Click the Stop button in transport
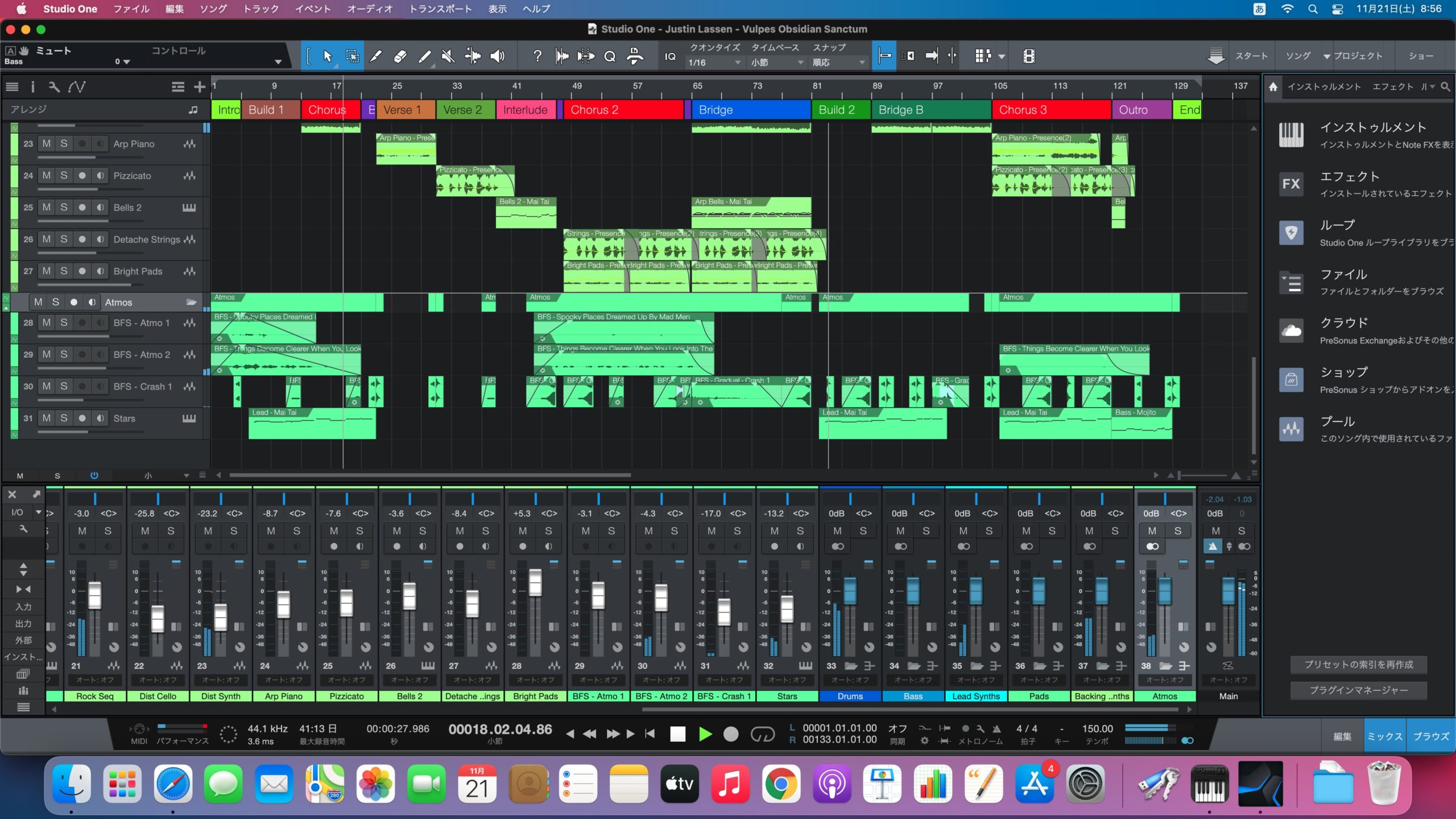1456x819 pixels. tap(678, 734)
